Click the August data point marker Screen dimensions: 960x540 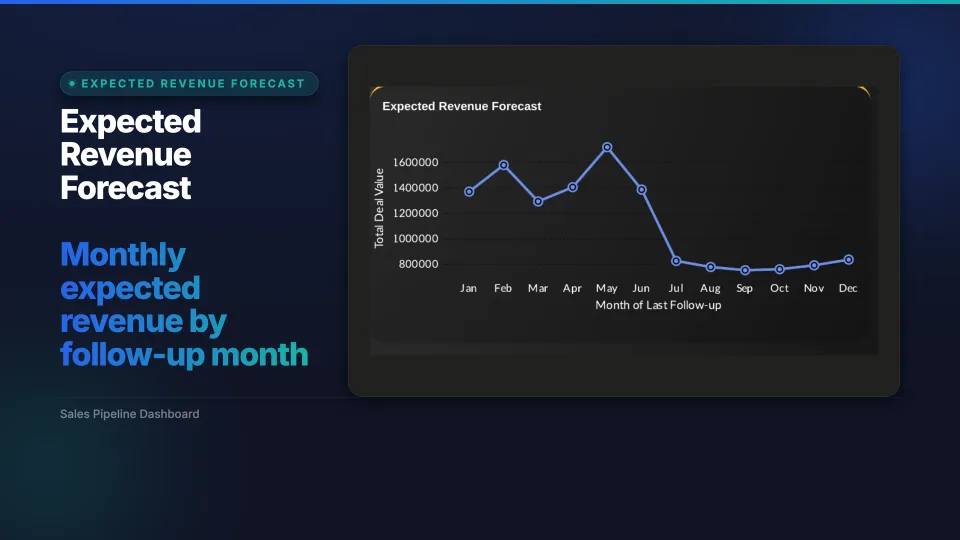(710, 267)
